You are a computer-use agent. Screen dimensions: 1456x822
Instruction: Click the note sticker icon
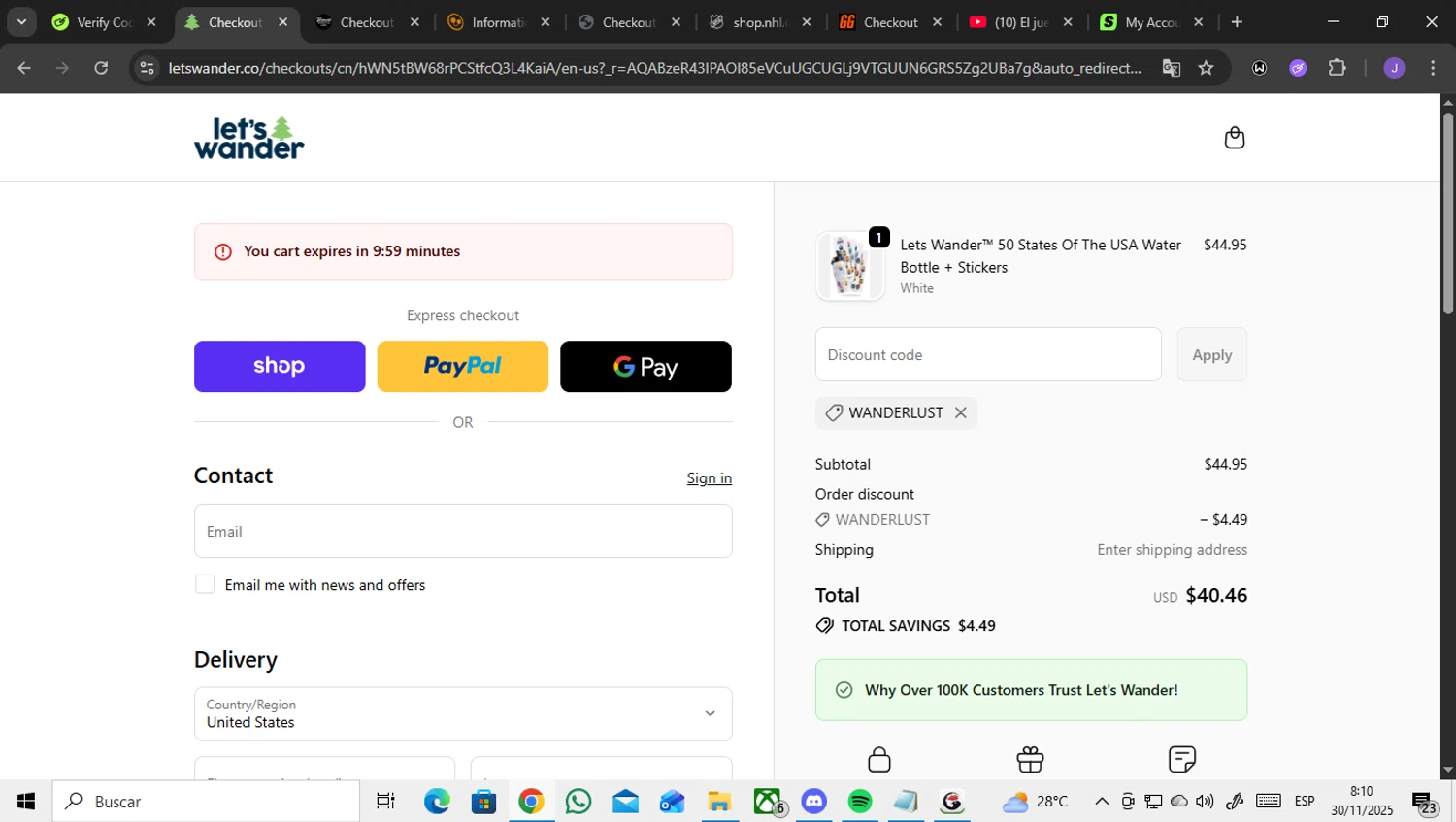(x=1181, y=759)
